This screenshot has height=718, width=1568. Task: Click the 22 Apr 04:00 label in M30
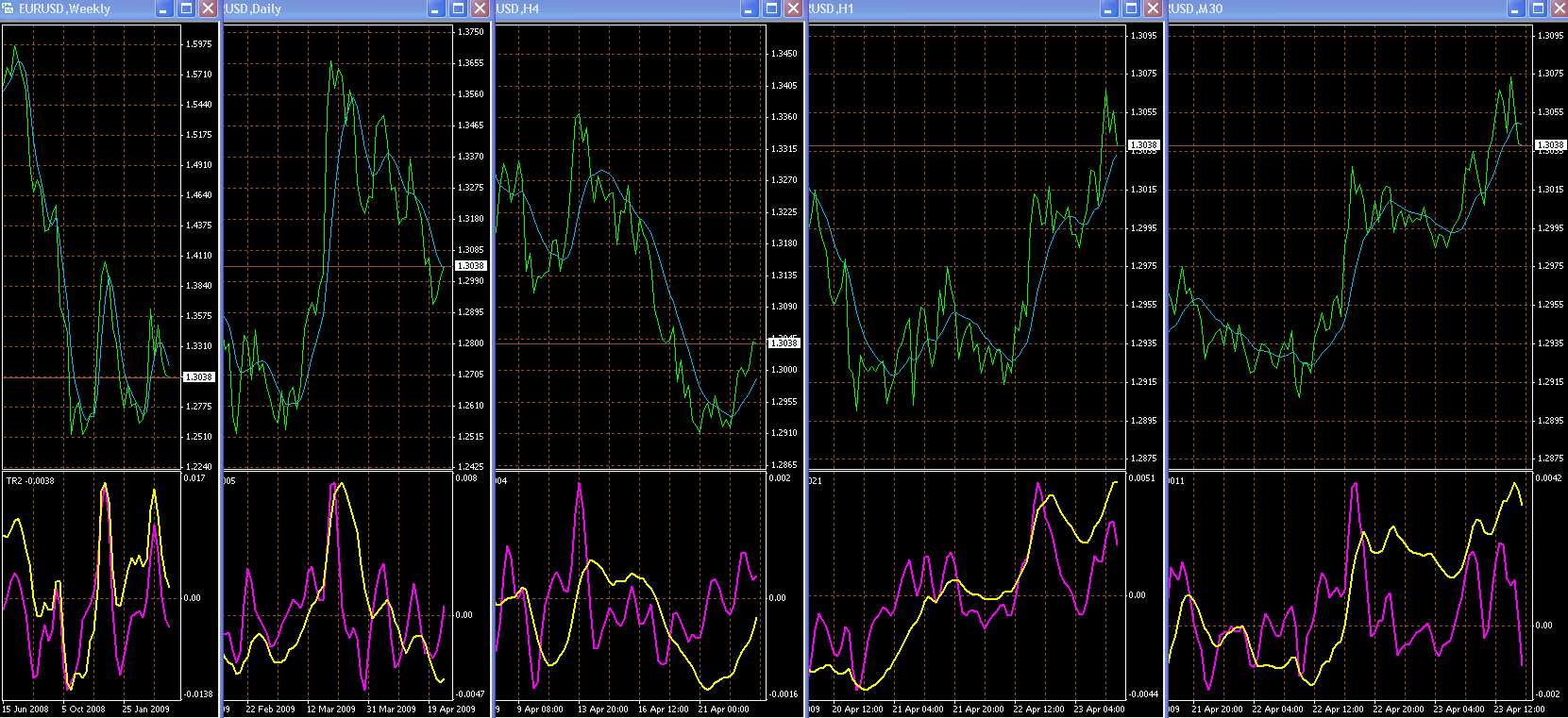point(1277,710)
